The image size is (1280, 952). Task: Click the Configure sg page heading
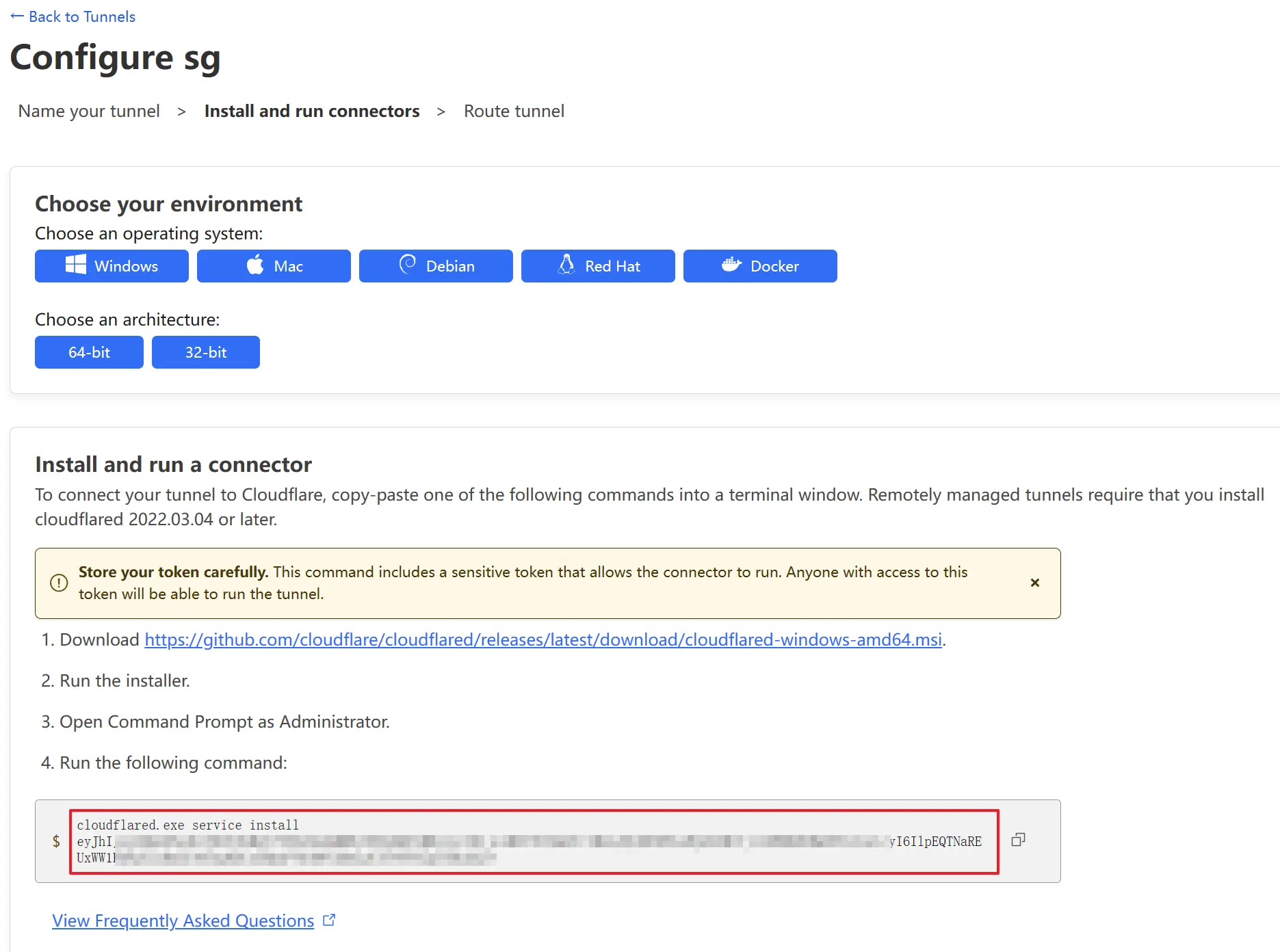pos(116,57)
